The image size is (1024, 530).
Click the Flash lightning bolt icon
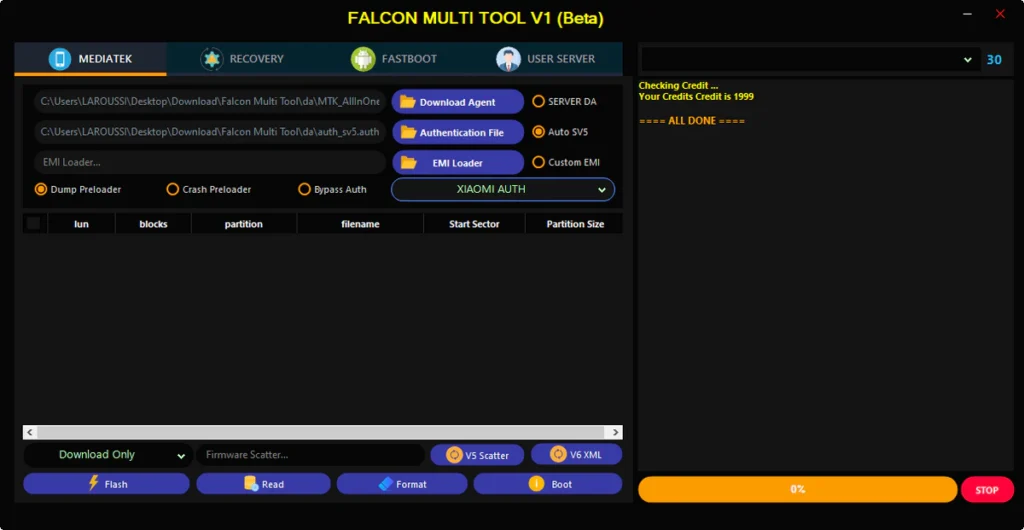point(94,483)
